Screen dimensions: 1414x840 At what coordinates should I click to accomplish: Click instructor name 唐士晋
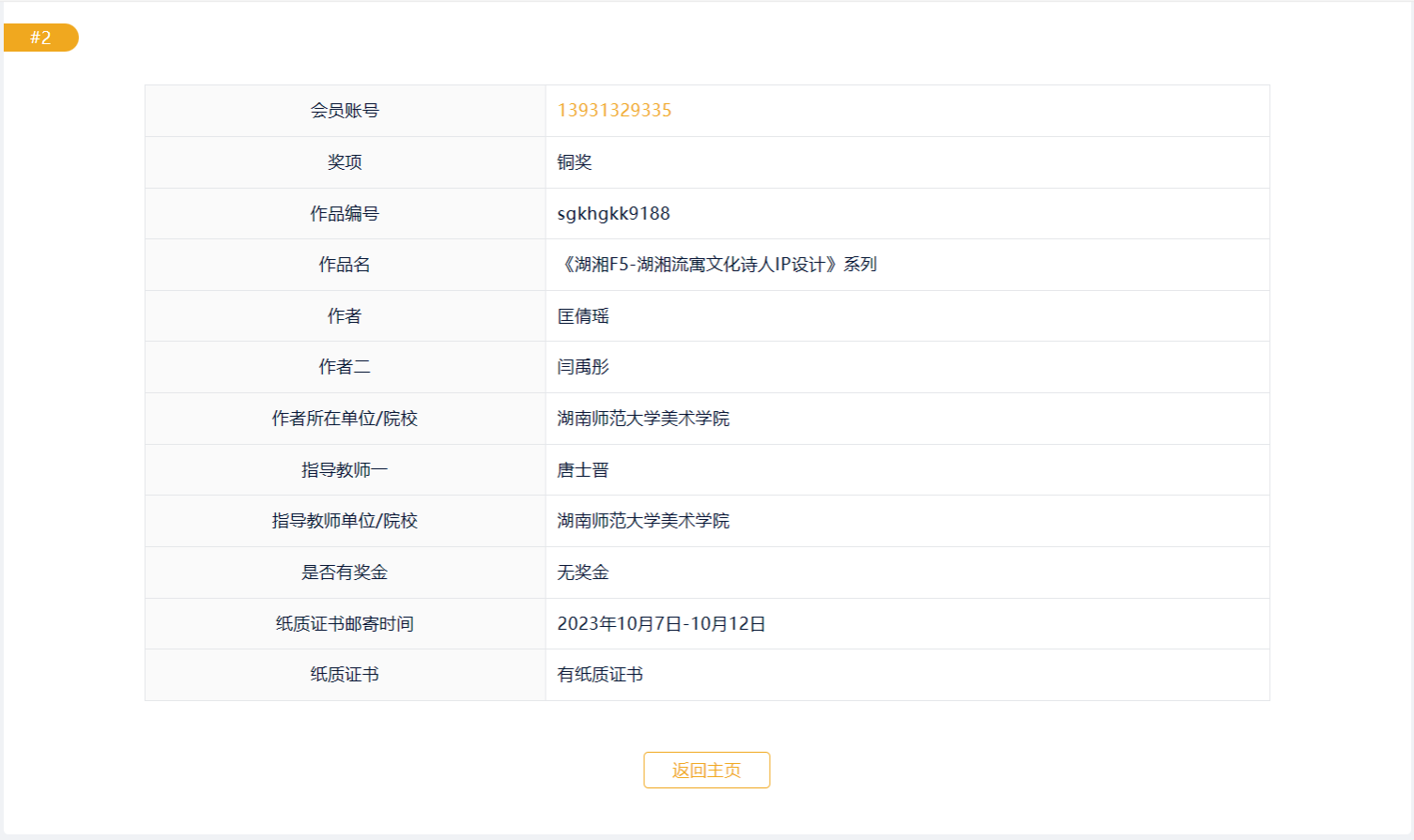pyautogui.click(x=583, y=470)
